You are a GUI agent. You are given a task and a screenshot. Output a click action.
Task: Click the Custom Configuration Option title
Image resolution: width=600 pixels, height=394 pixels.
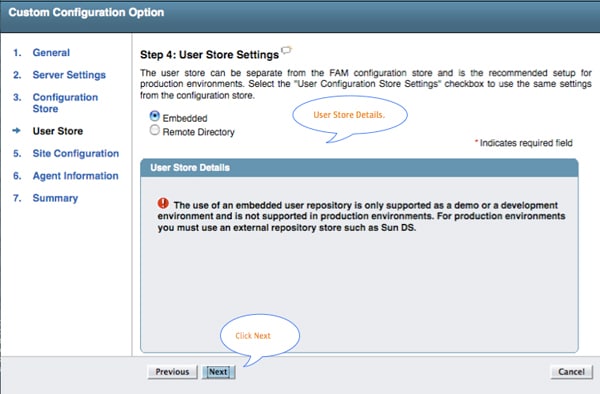click(86, 13)
